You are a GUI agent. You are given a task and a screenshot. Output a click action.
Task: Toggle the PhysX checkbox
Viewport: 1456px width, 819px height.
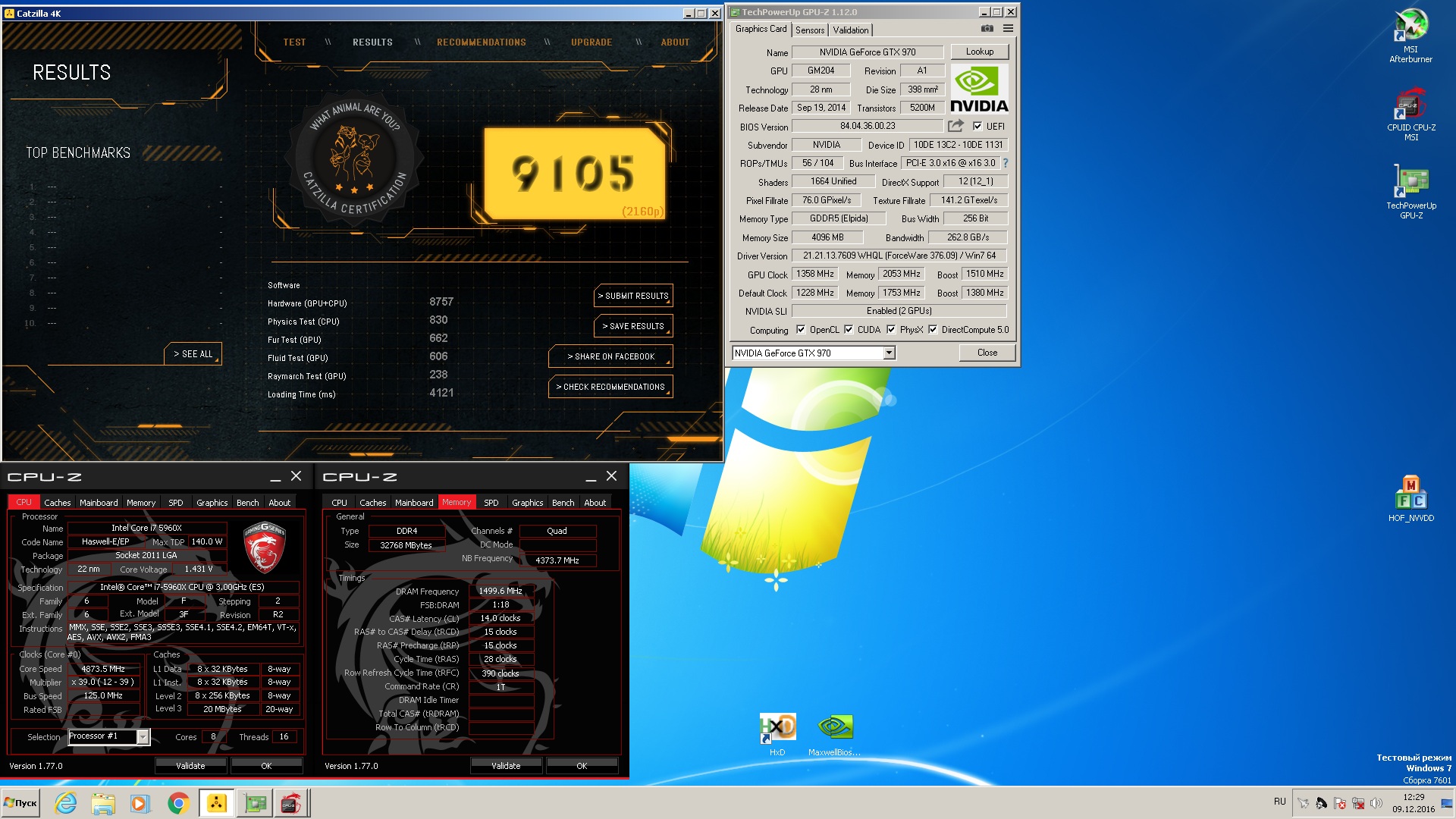891,330
